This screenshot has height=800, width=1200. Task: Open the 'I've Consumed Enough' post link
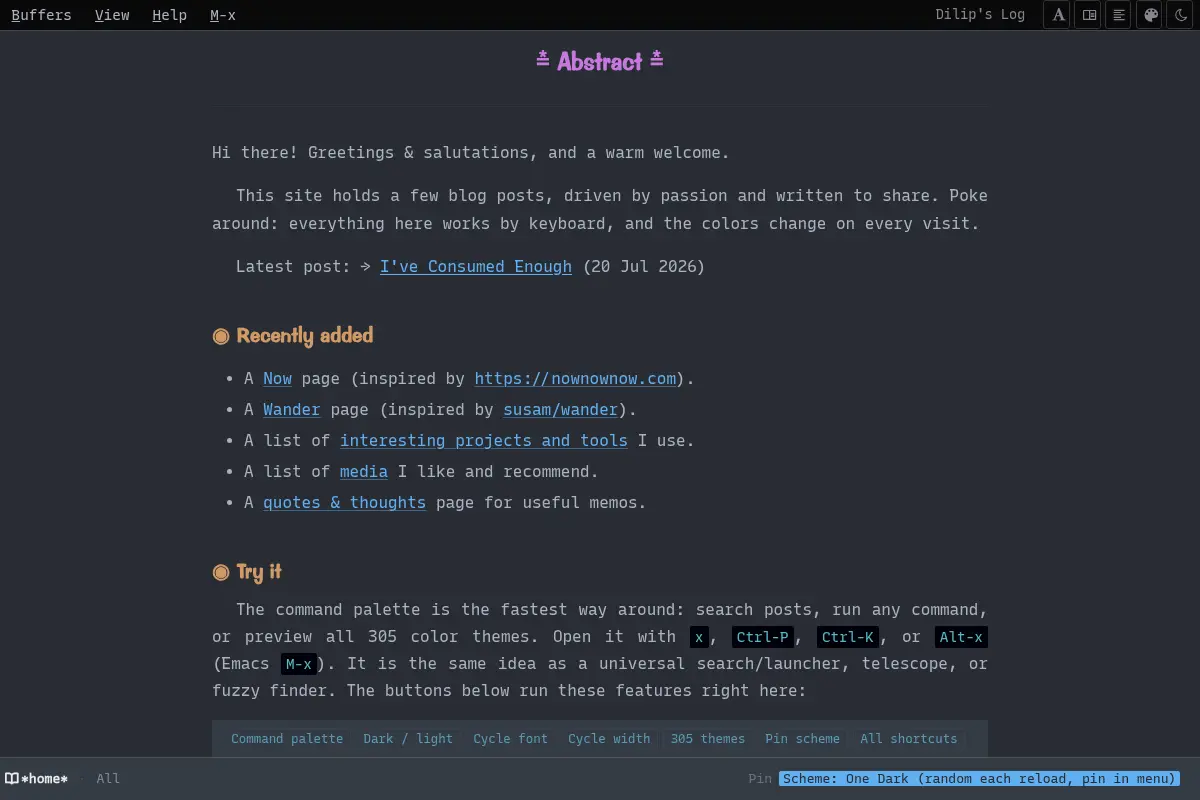476,266
